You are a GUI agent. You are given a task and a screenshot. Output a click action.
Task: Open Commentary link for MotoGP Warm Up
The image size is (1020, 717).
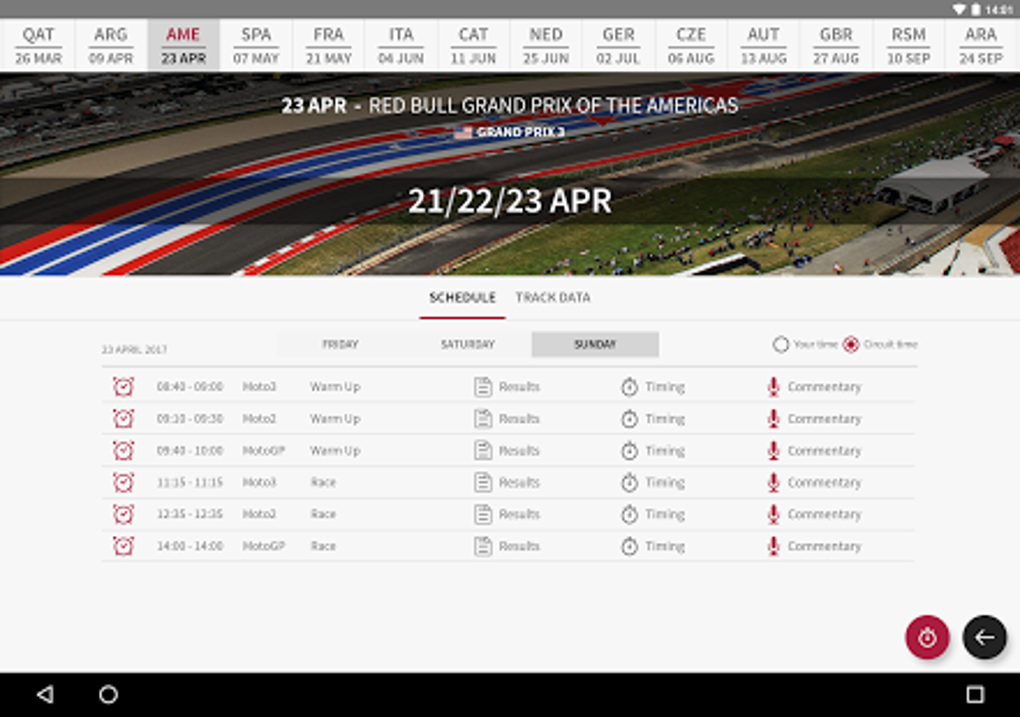[x=824, y=450]
